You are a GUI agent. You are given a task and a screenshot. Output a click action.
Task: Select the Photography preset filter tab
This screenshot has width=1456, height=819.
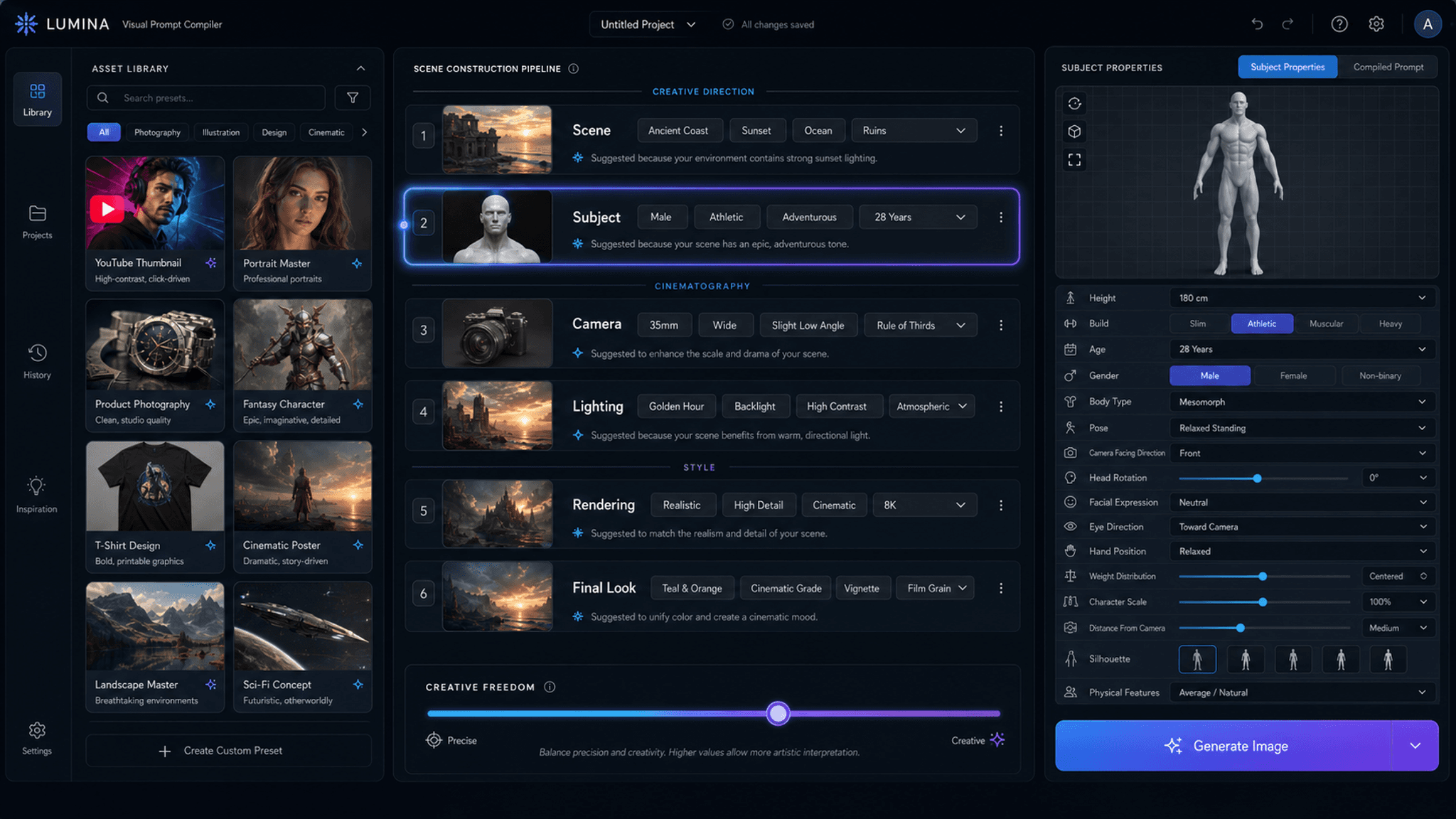pos(157,132)
